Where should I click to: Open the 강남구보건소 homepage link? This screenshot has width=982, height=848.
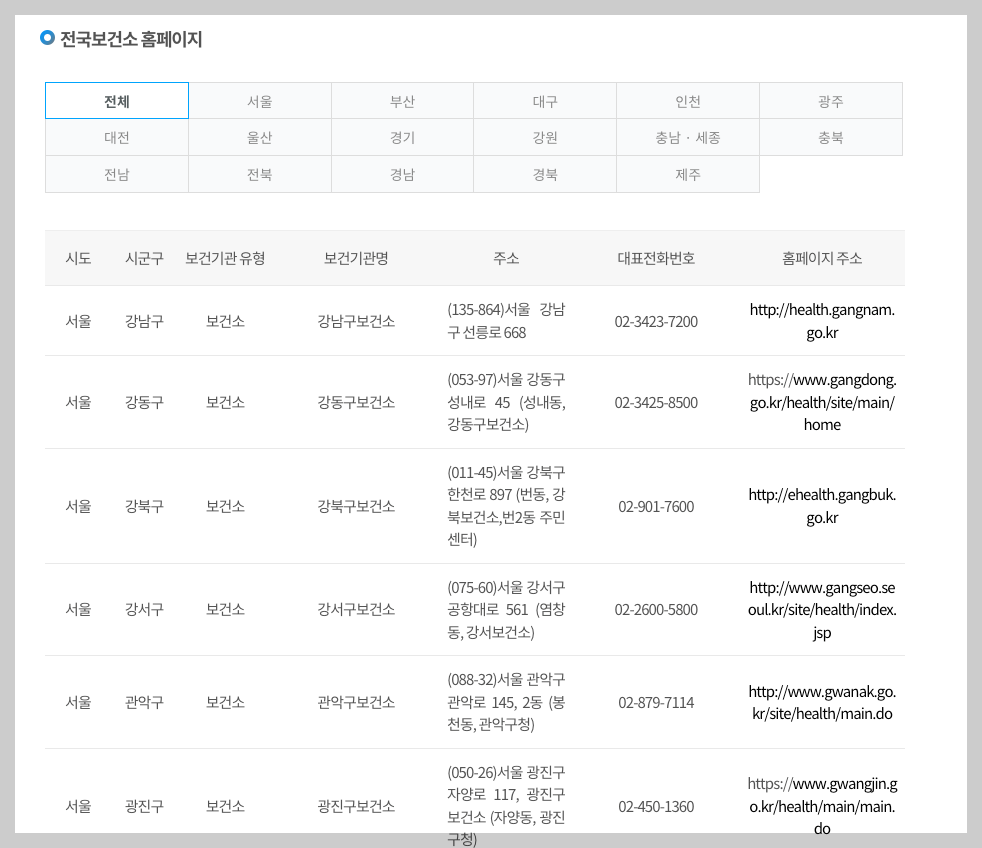coord(822,321)
